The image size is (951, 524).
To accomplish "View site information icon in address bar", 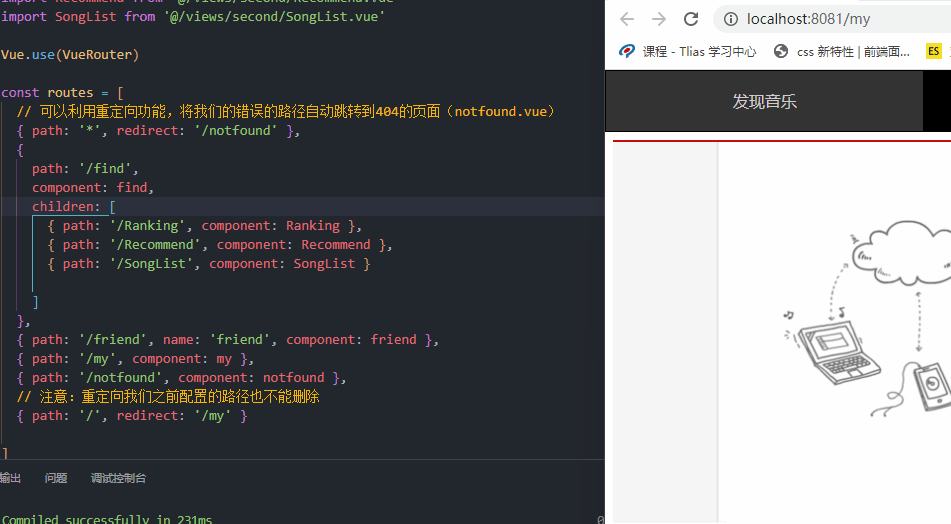I will (x=731, y=19).
